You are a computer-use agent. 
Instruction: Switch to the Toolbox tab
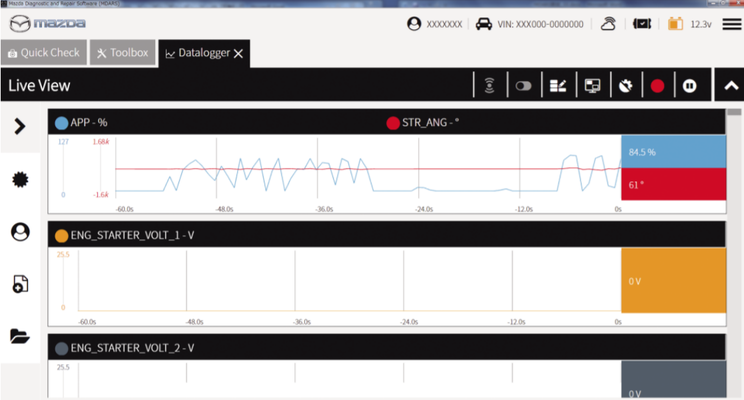123,53
